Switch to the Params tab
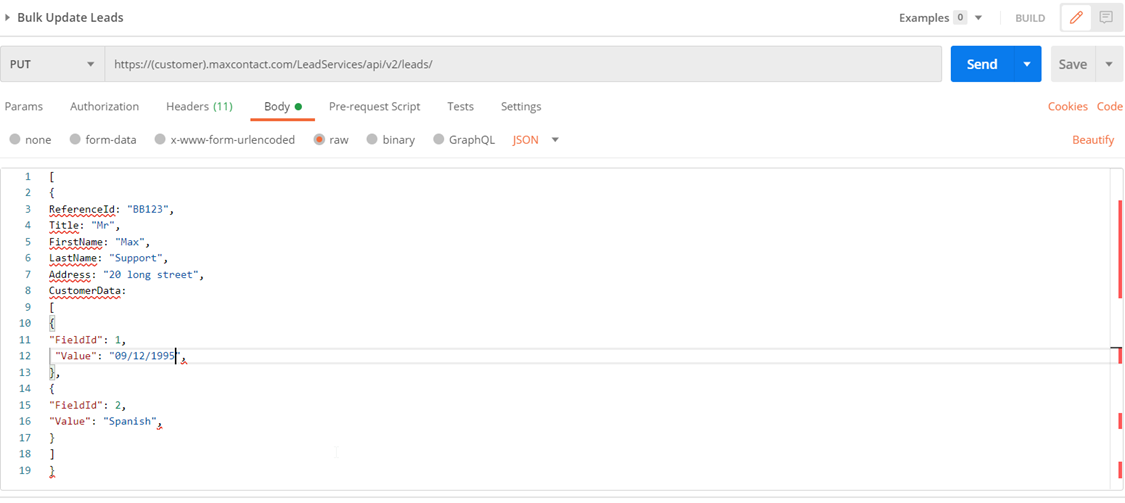 24,106
